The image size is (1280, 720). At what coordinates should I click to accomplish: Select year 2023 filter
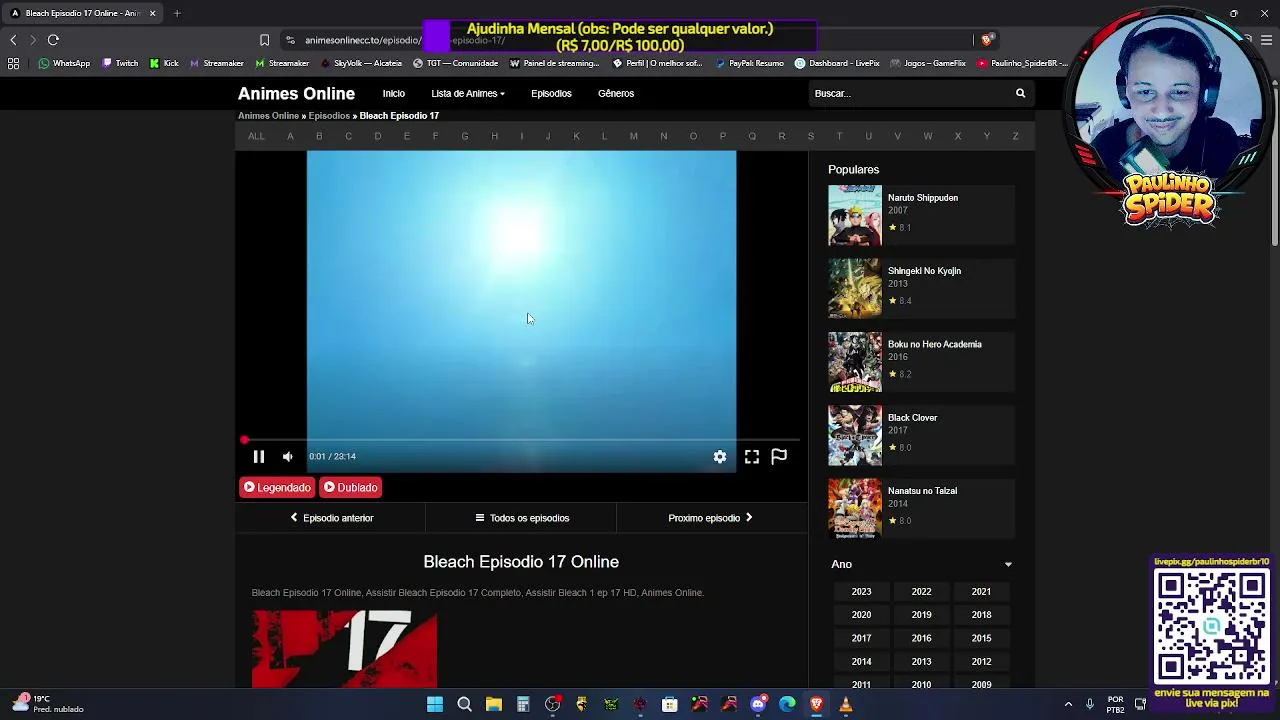[x=861, y=592]
